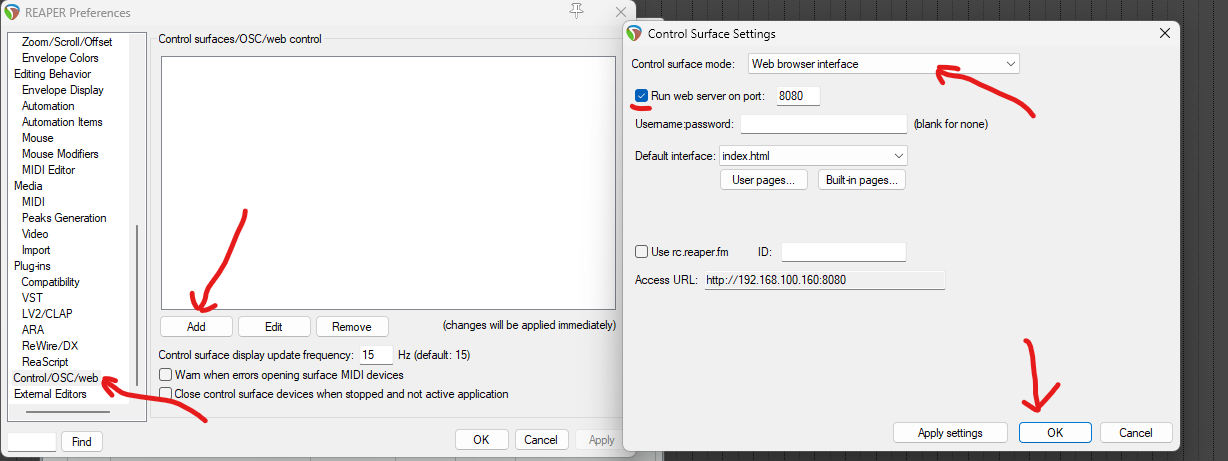Open Built-in pages button
Image resolution: width=1228 pixels, height=461 pixels.
tap(862, 180)
